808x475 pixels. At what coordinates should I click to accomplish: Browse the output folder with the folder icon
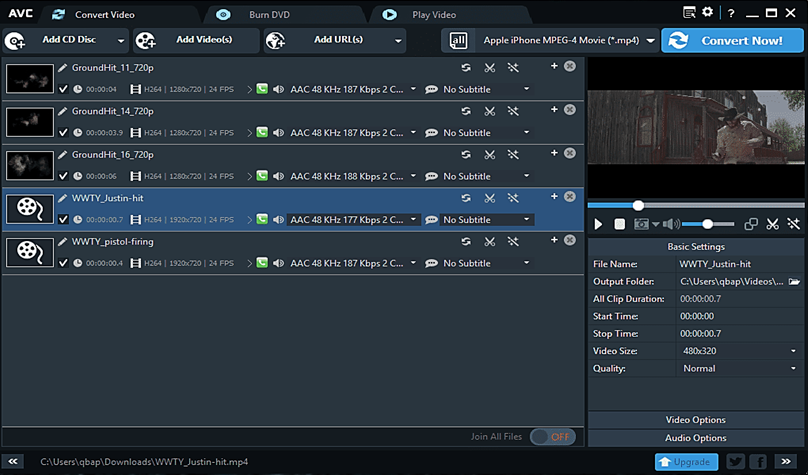794,281
